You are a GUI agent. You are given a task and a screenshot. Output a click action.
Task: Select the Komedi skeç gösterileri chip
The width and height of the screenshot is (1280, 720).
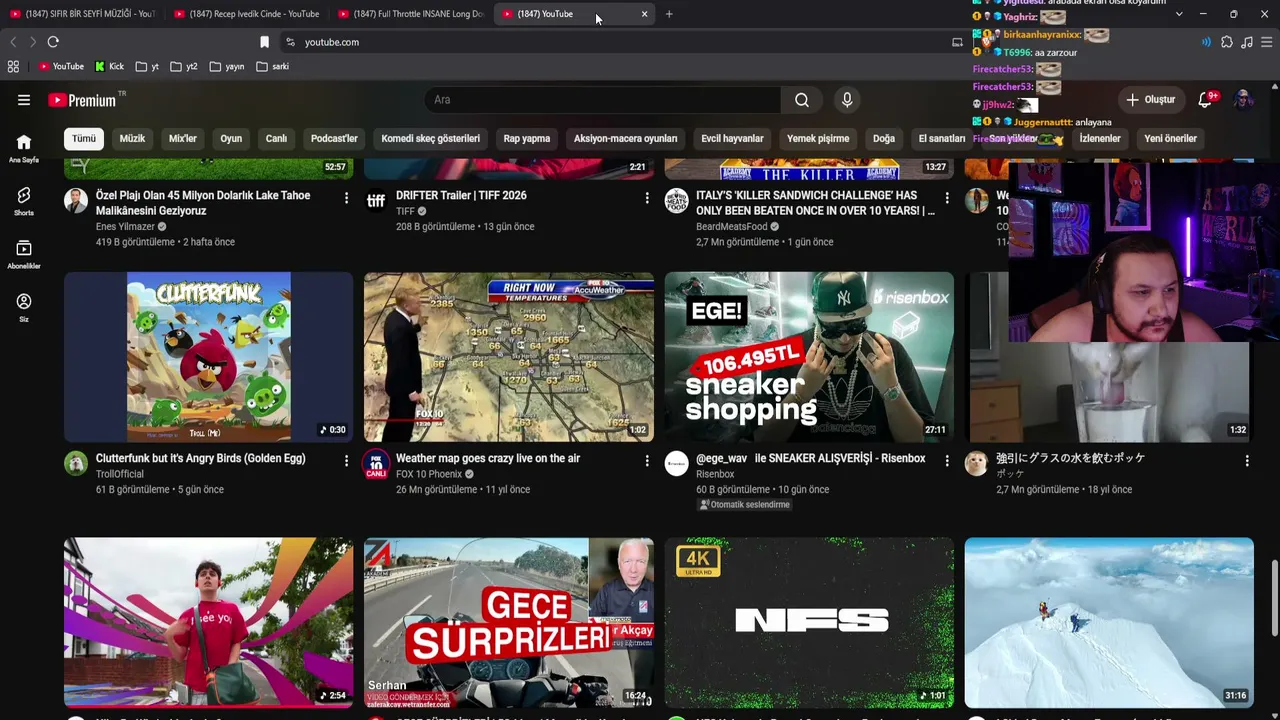[x=431, y=139]
